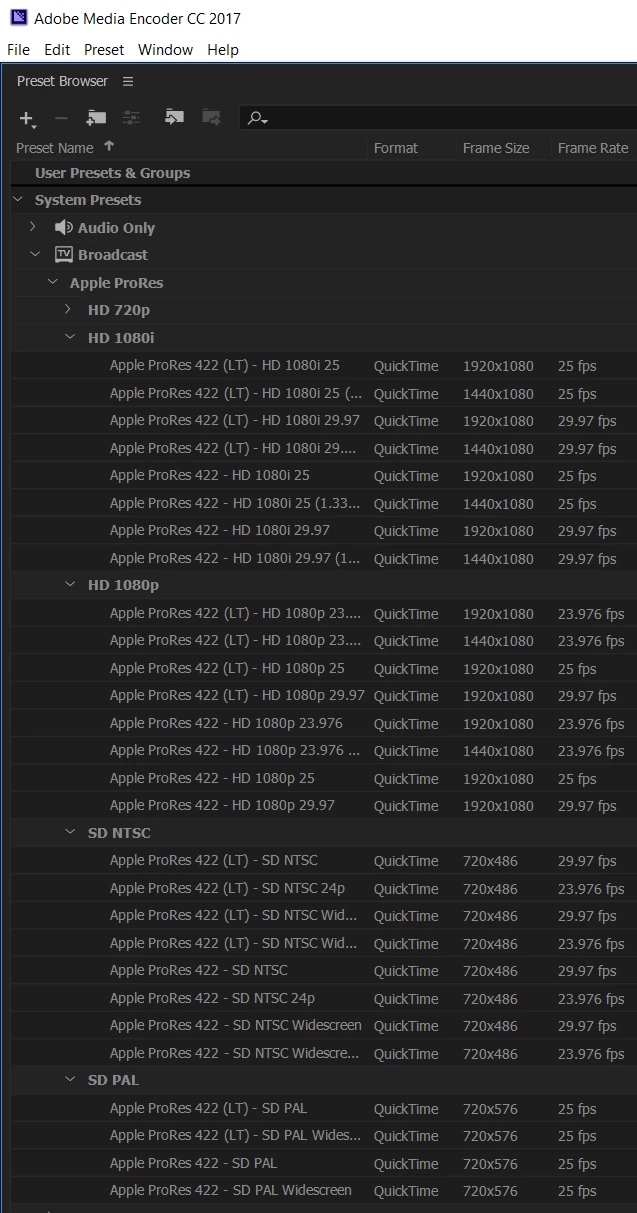Select Apple ProRes 422 - SD NTSC 24p
The width and height of the screenshot is (637, 1213).
[x=323, y=999]
